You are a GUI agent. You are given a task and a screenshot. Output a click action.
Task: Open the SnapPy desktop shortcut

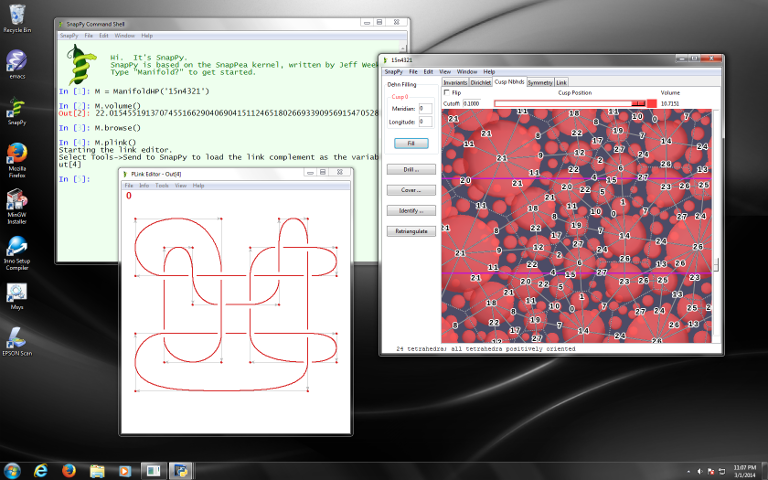click(x=17, y=110)
